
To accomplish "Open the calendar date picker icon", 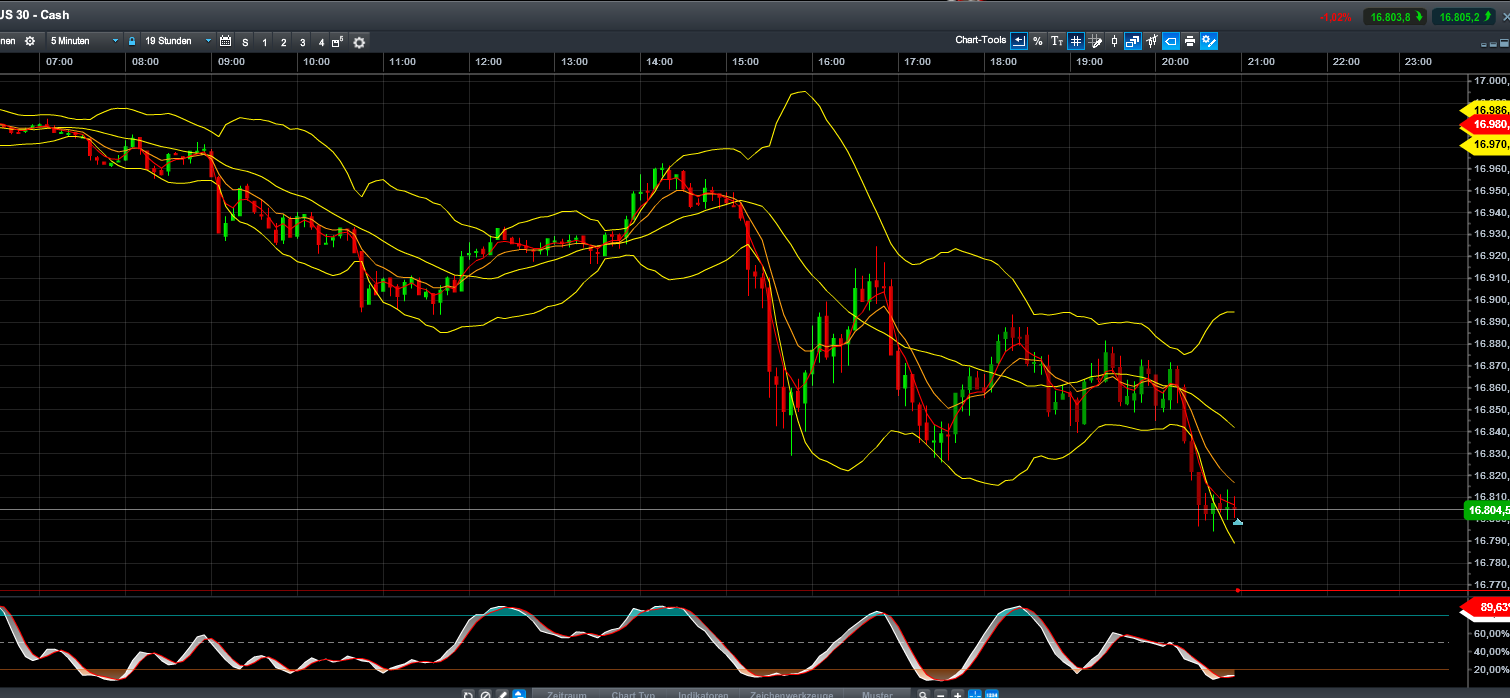I will click(x=225, y=42).
